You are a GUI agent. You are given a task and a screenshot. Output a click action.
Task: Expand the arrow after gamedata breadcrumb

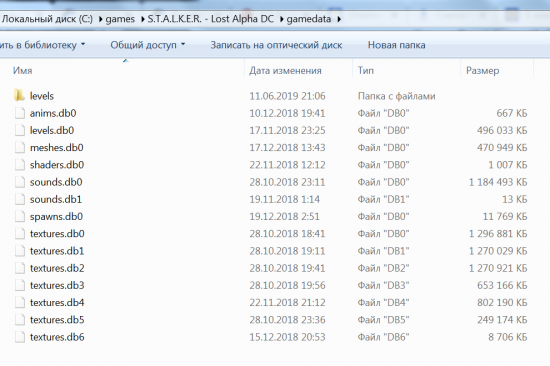coord(339,19)
